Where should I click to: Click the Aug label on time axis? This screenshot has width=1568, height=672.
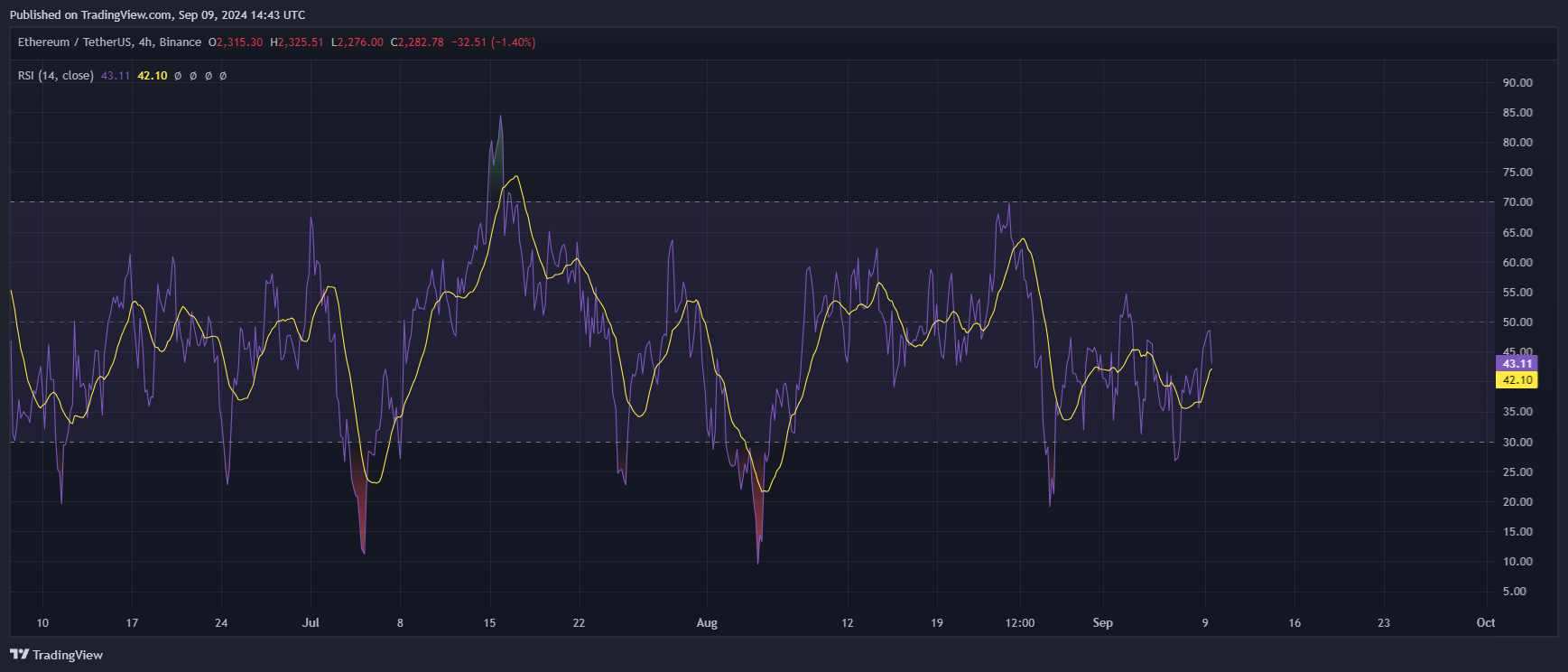coord(707,623)
